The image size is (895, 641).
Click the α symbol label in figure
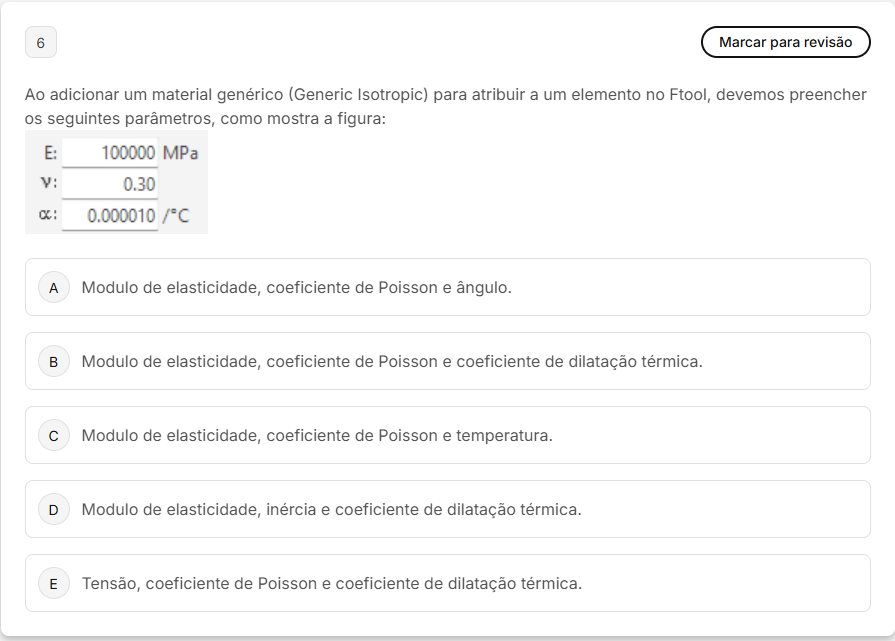point(48,215)
